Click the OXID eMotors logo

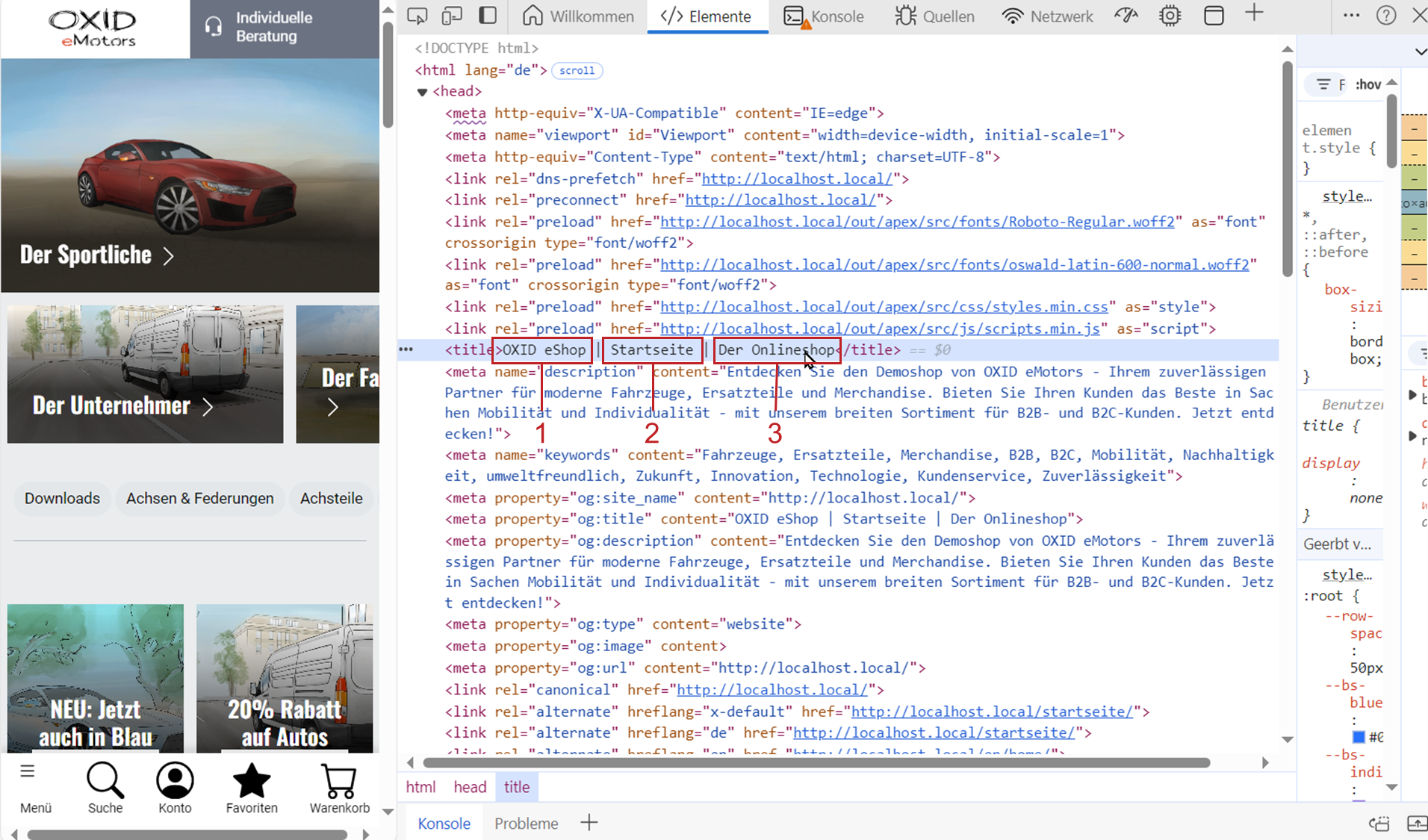[x=93, y=28]
